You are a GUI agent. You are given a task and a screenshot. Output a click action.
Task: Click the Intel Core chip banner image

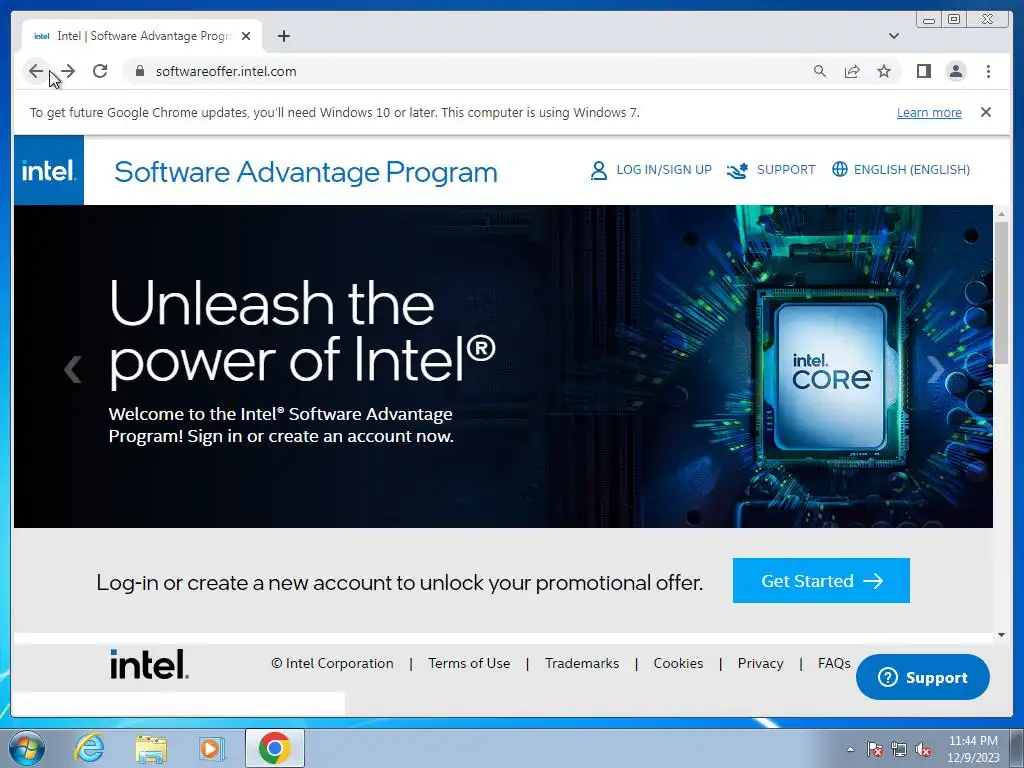831,376
